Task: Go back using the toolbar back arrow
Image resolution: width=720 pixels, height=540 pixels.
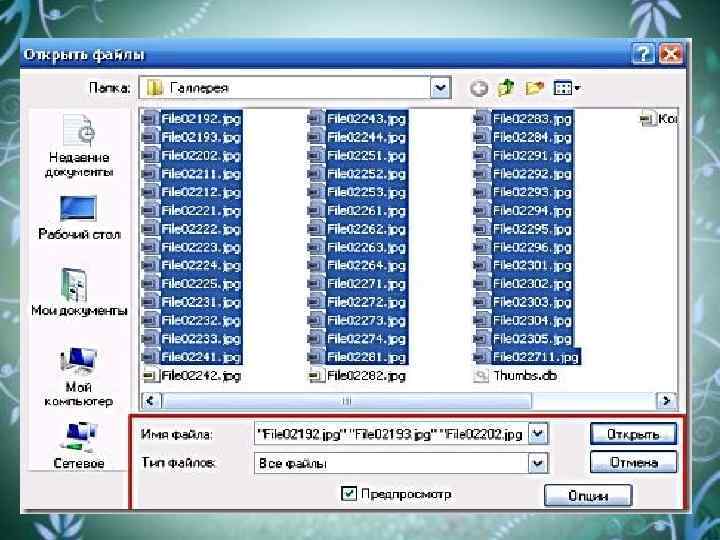Action: 479,88
